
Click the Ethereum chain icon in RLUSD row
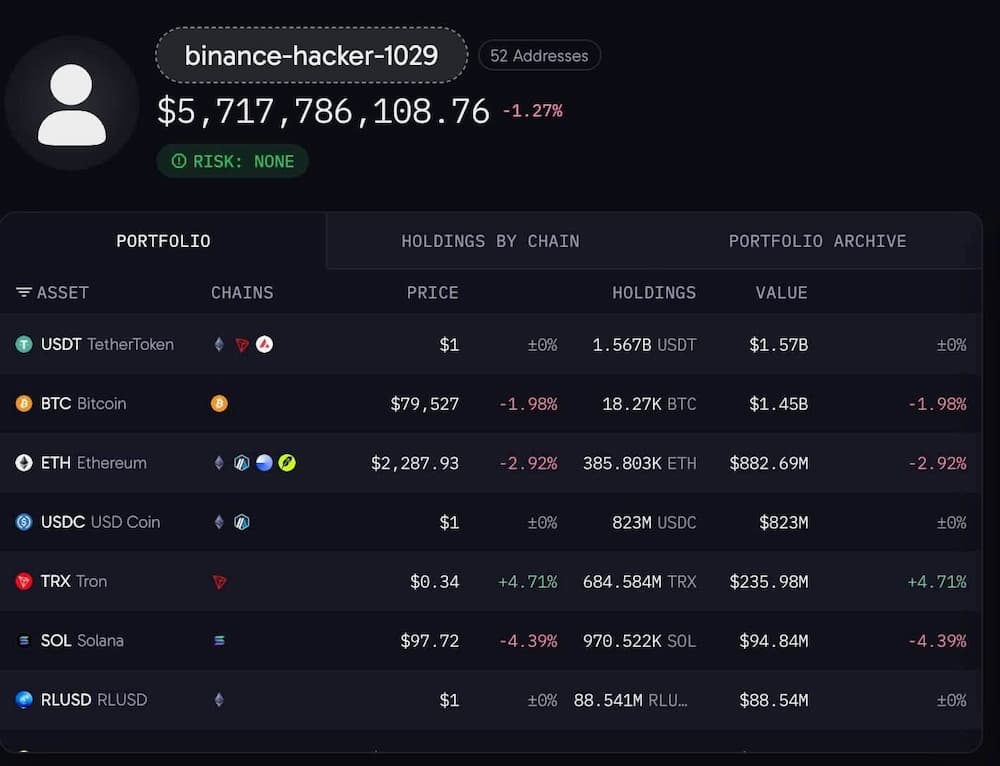coord(219,700)
